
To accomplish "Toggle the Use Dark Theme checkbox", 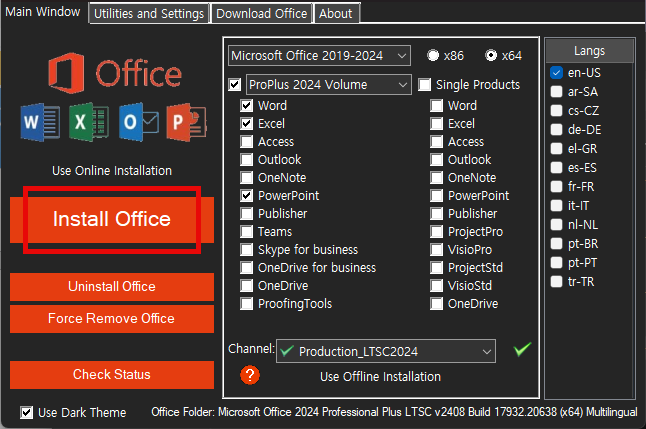I will coord(27,412).
